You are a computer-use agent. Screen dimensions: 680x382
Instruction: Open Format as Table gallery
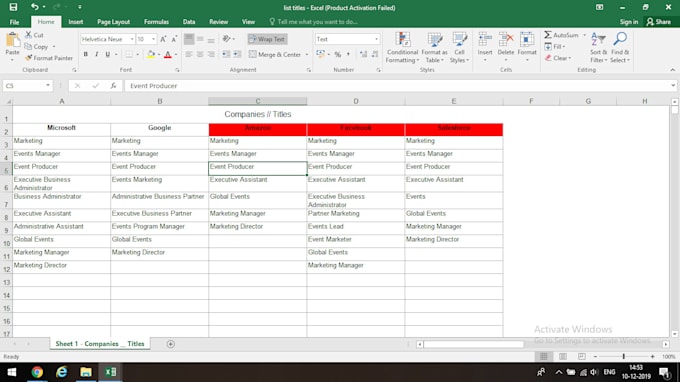pyautogui.click(x=434, y=48)
